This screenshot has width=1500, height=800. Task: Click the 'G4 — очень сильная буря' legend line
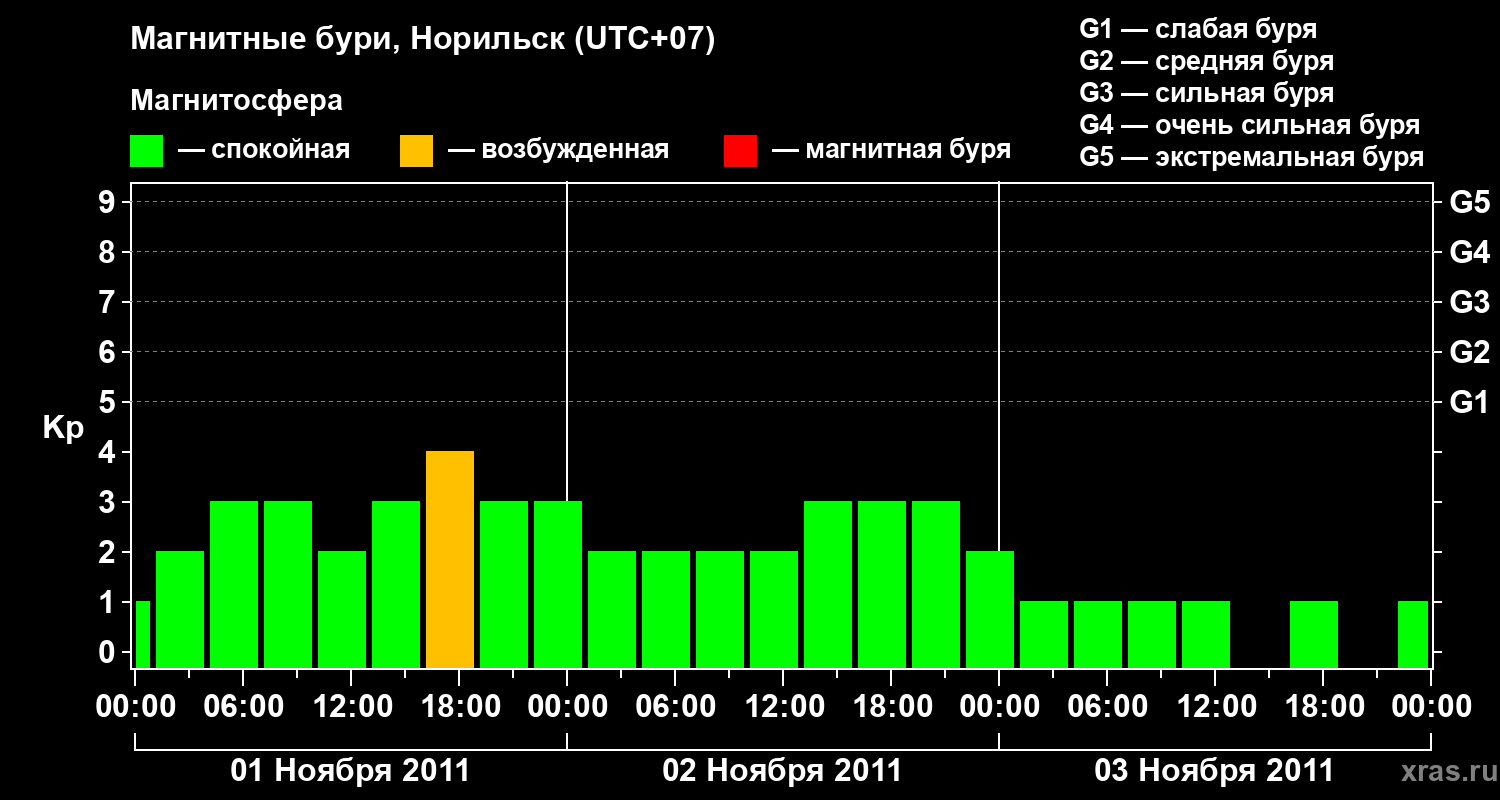point(1249,125)
